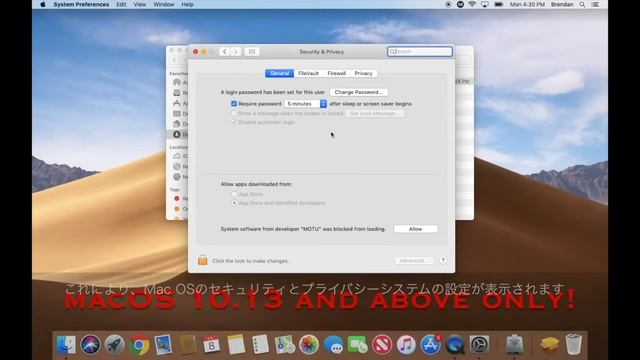Select App Store and identified developers option

[x=234, y=203]
